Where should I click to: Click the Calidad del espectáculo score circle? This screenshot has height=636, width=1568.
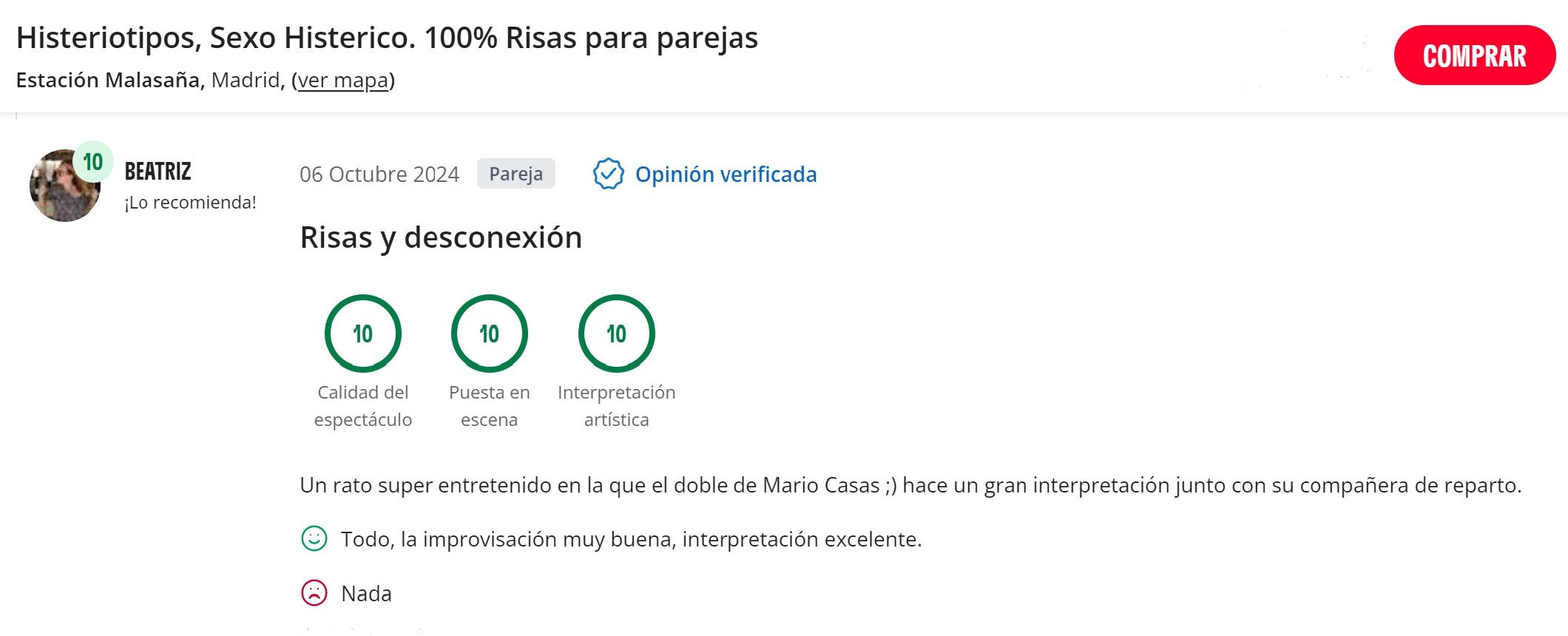pos(363,333)
